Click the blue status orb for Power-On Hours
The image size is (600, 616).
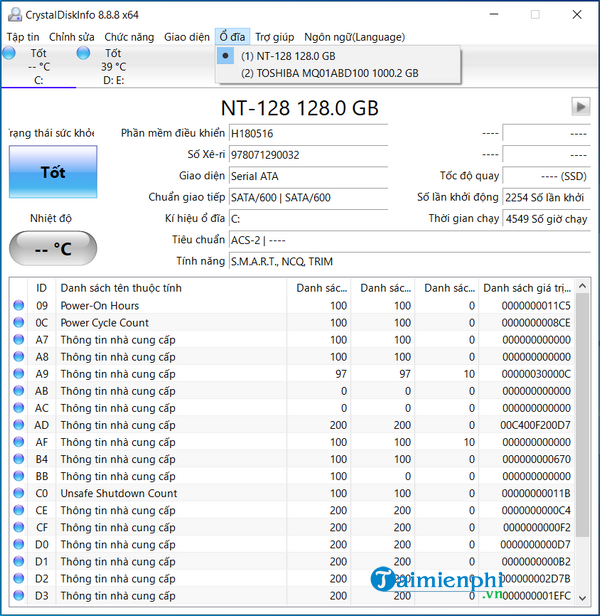click(18, 306)
